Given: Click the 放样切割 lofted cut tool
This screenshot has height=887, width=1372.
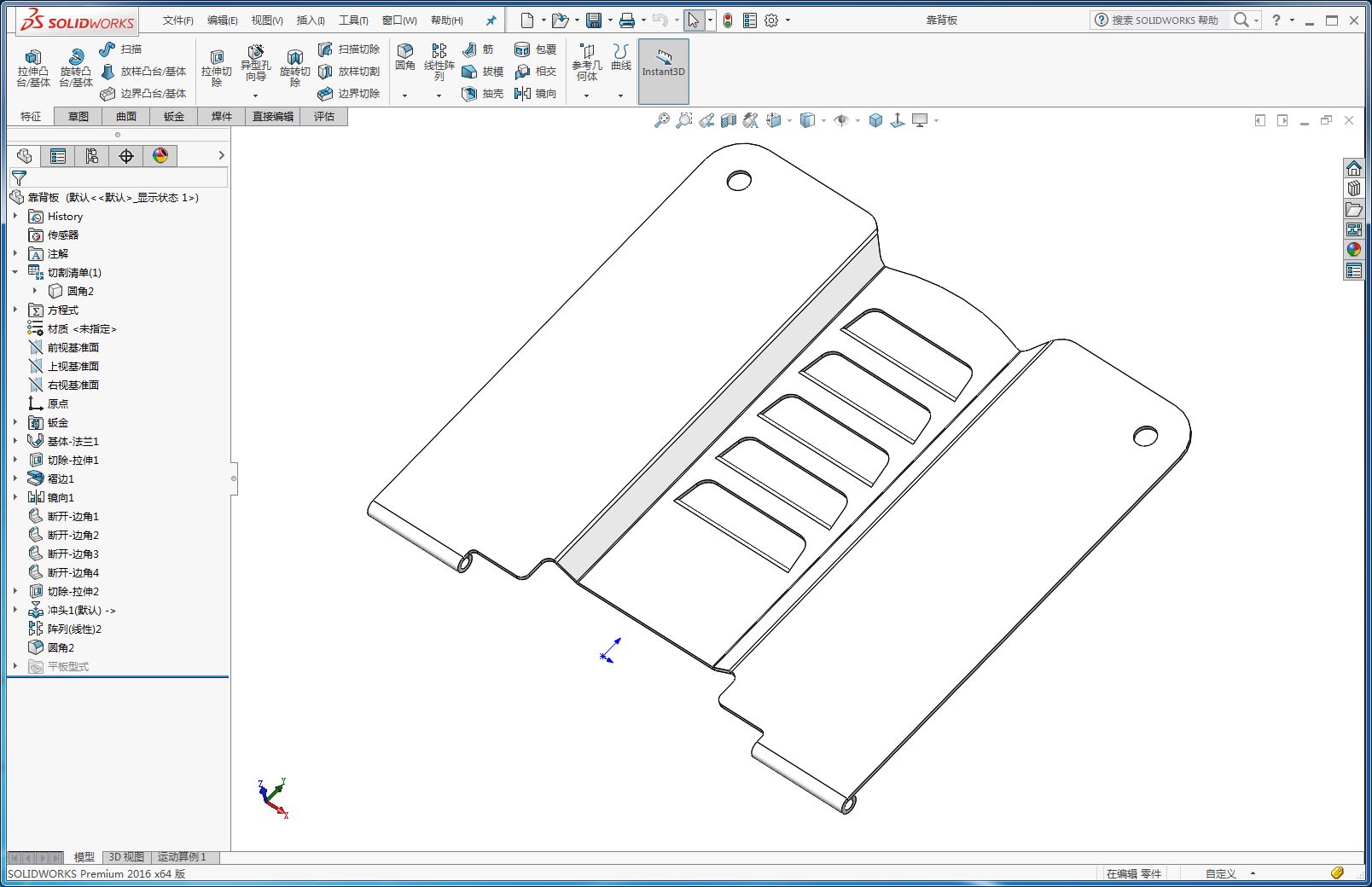Looking at the screenshot, I should point(348,72).
